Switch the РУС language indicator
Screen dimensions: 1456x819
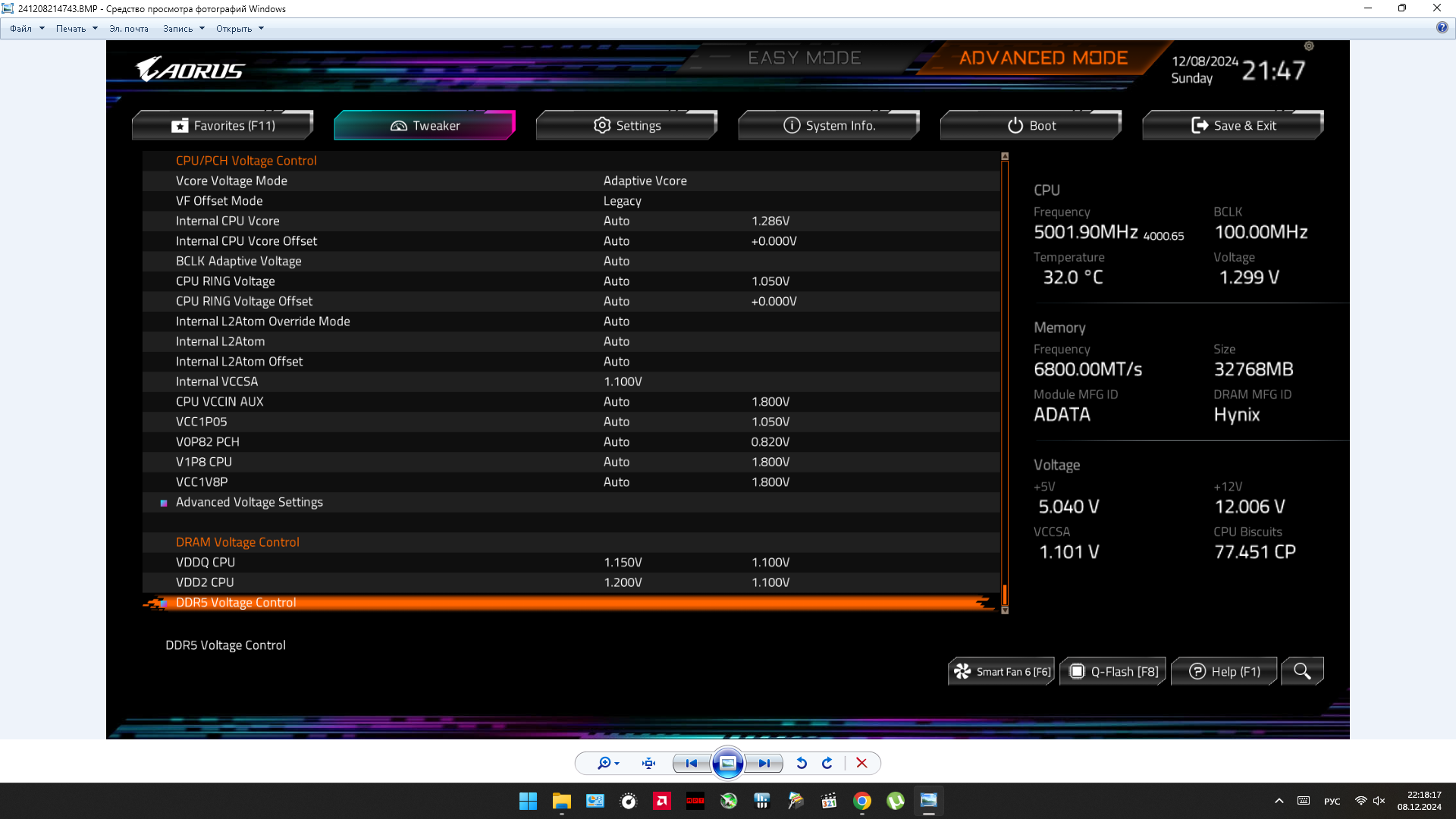(1332, 802)
